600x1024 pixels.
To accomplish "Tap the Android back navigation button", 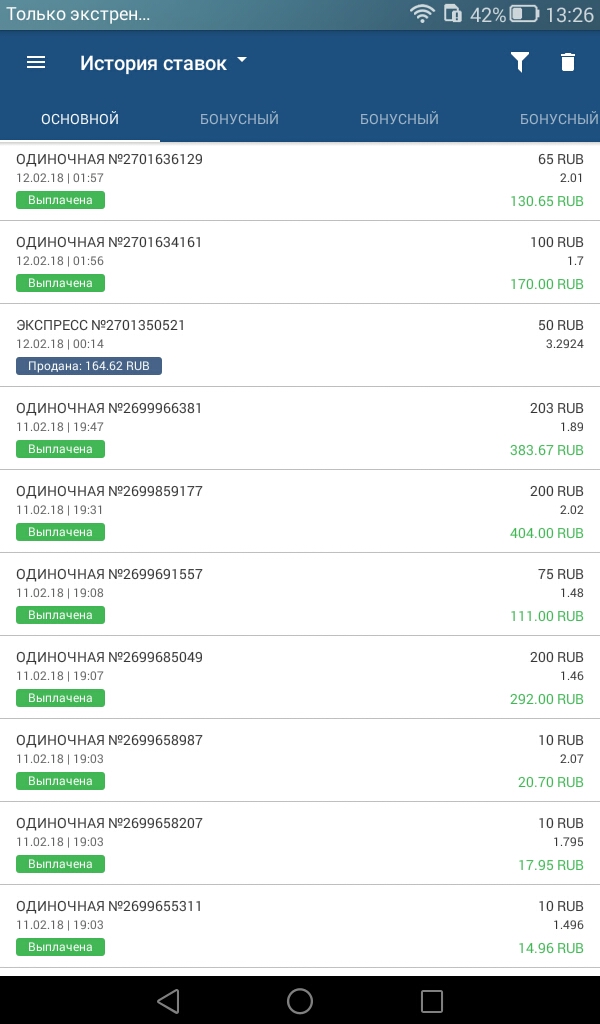I will tap(168, 1000).
